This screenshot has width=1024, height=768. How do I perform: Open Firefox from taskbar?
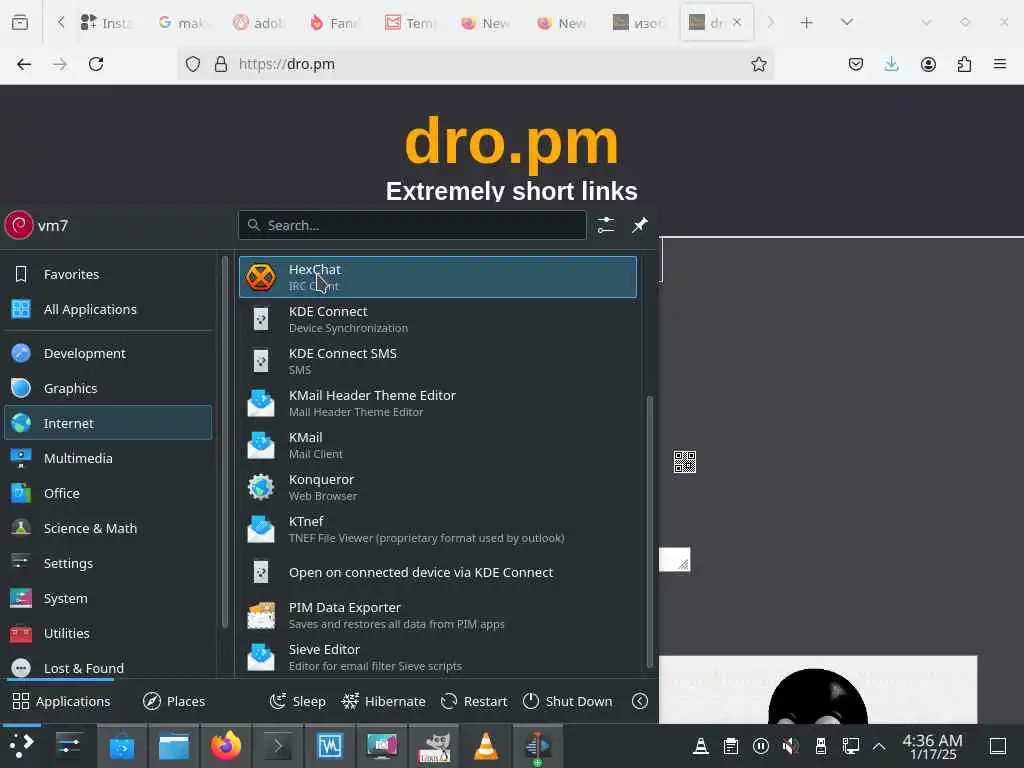(x=225, y=746)
